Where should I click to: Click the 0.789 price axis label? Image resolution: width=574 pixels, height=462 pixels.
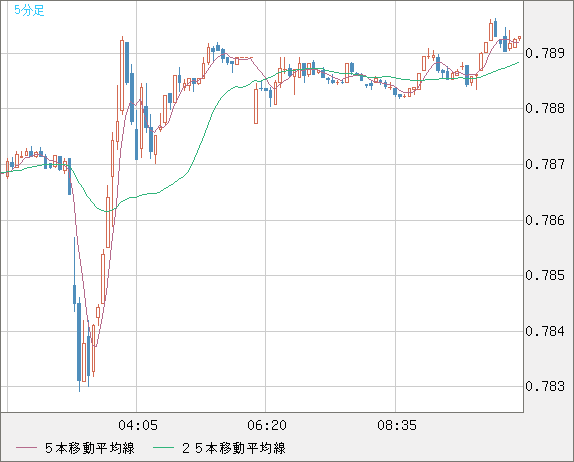(545, 53)
